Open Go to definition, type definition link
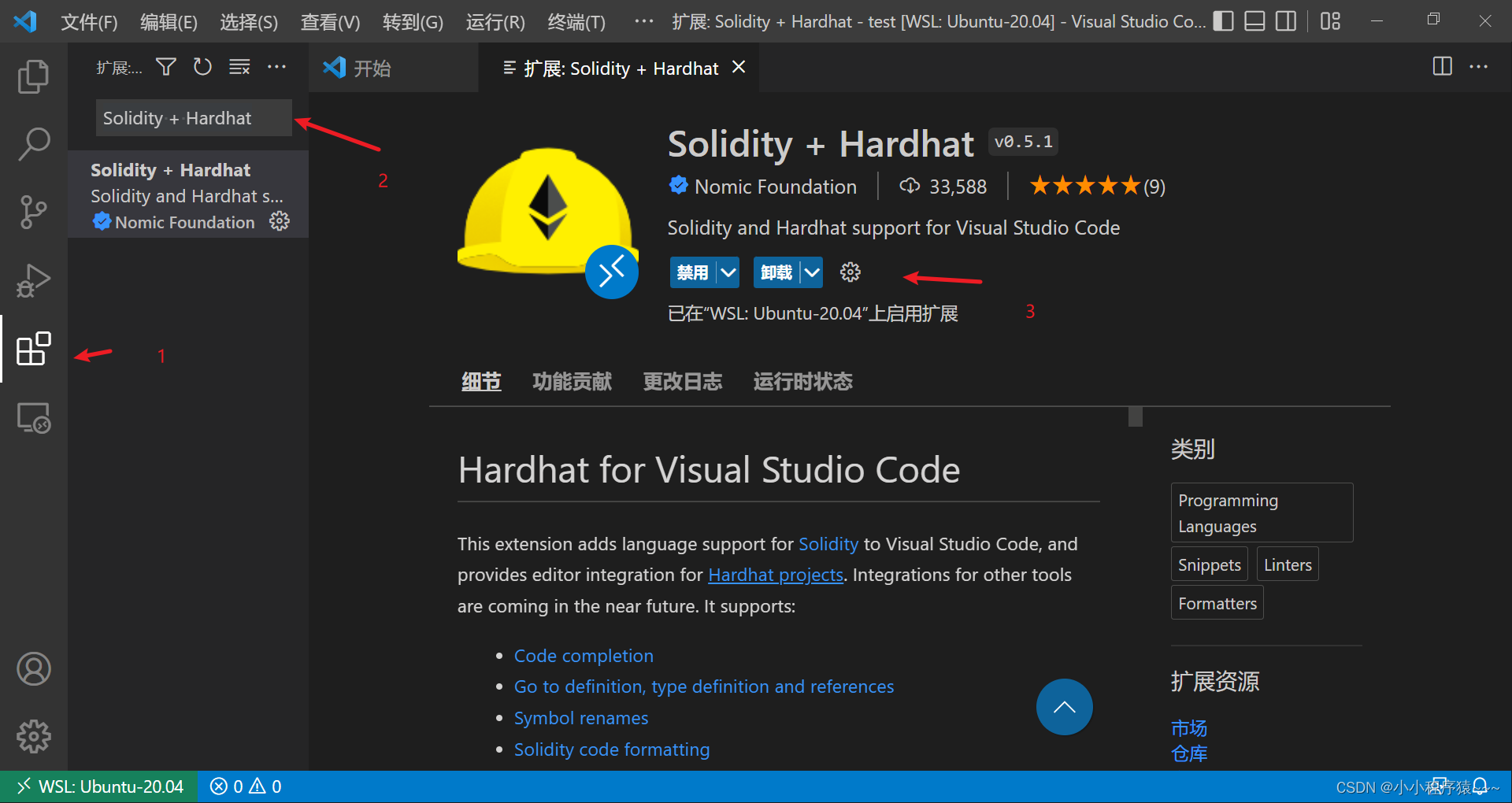Screen dimensions: 1512x803 click(x=704, y=686)
